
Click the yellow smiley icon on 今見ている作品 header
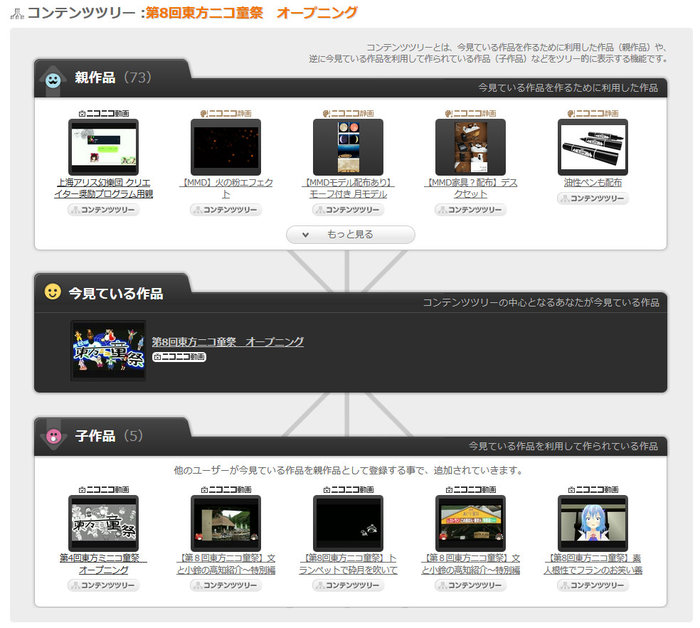53,292
